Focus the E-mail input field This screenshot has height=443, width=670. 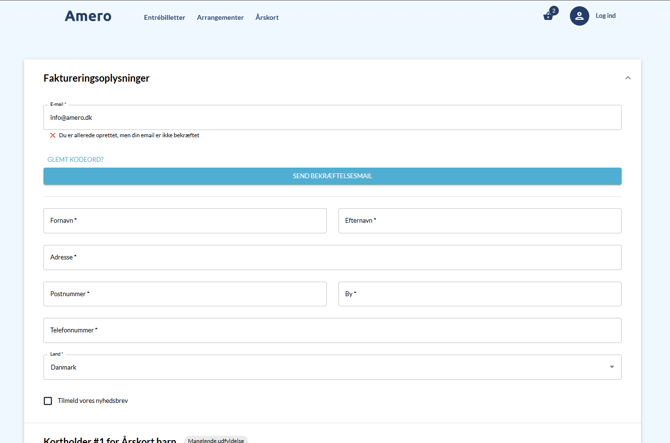[x=332, y=118]
